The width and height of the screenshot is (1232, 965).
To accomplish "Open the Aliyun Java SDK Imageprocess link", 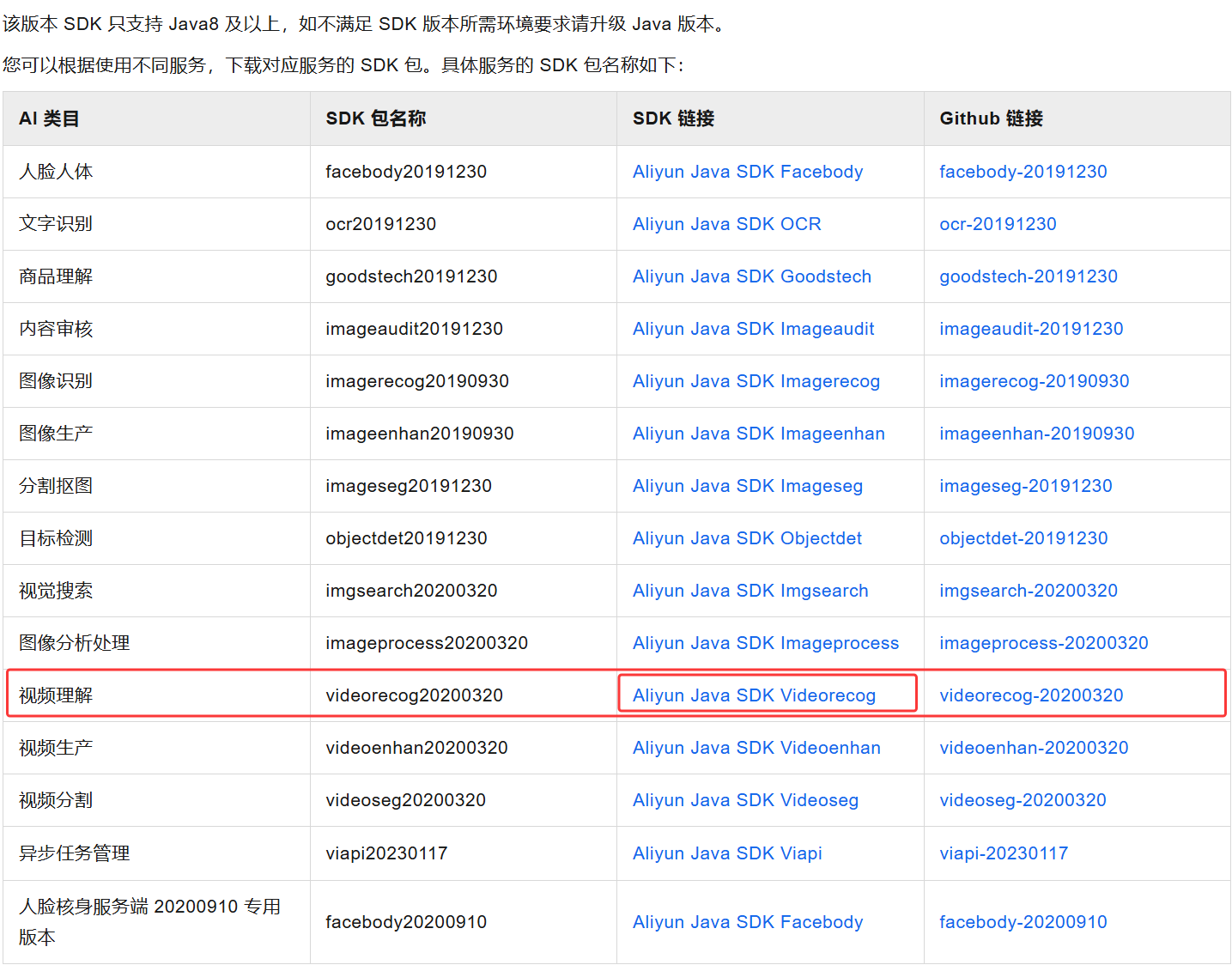I will click(766, 643).
